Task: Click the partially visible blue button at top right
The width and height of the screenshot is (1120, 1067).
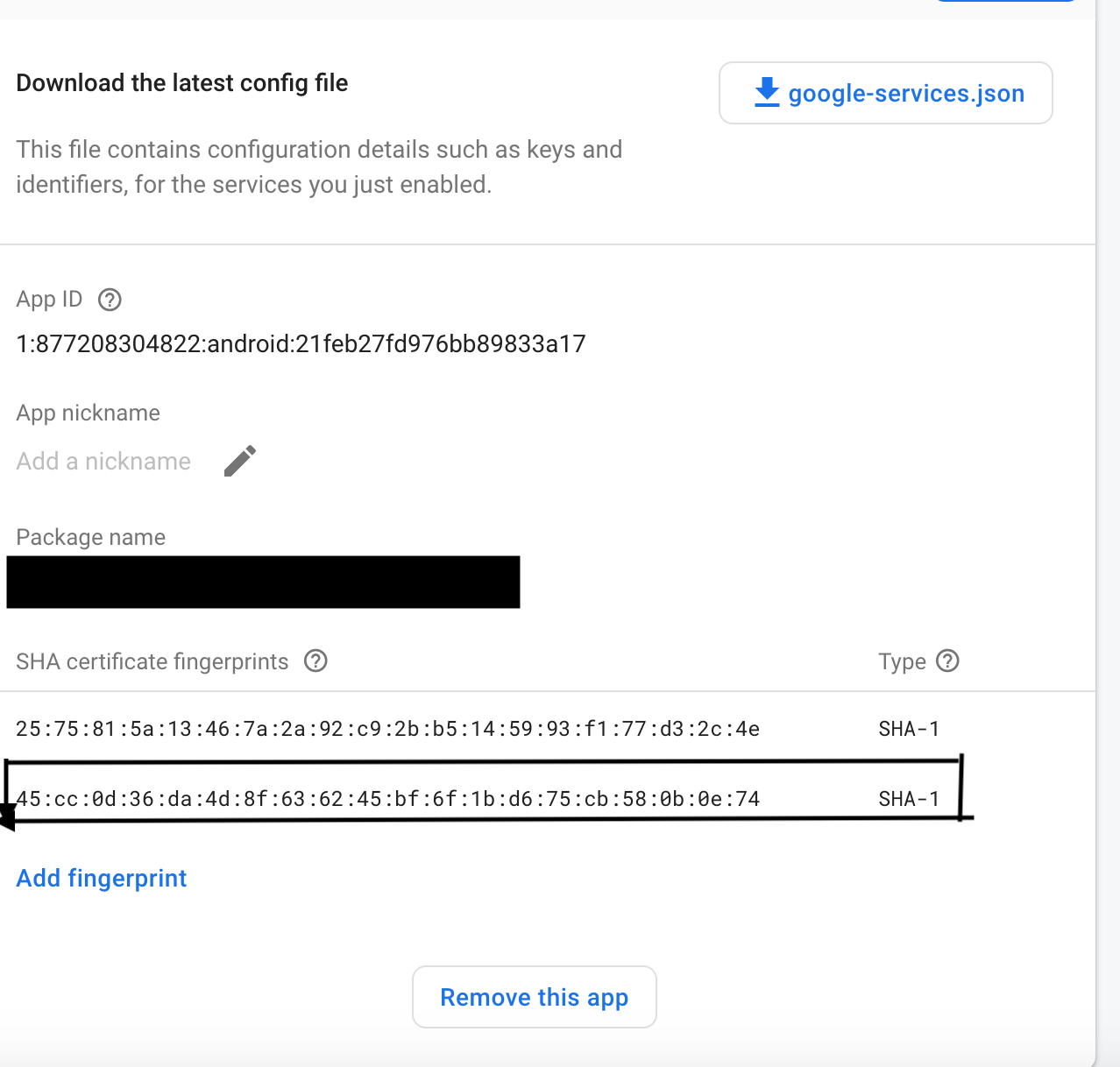Action: (x=1005, y=3)
